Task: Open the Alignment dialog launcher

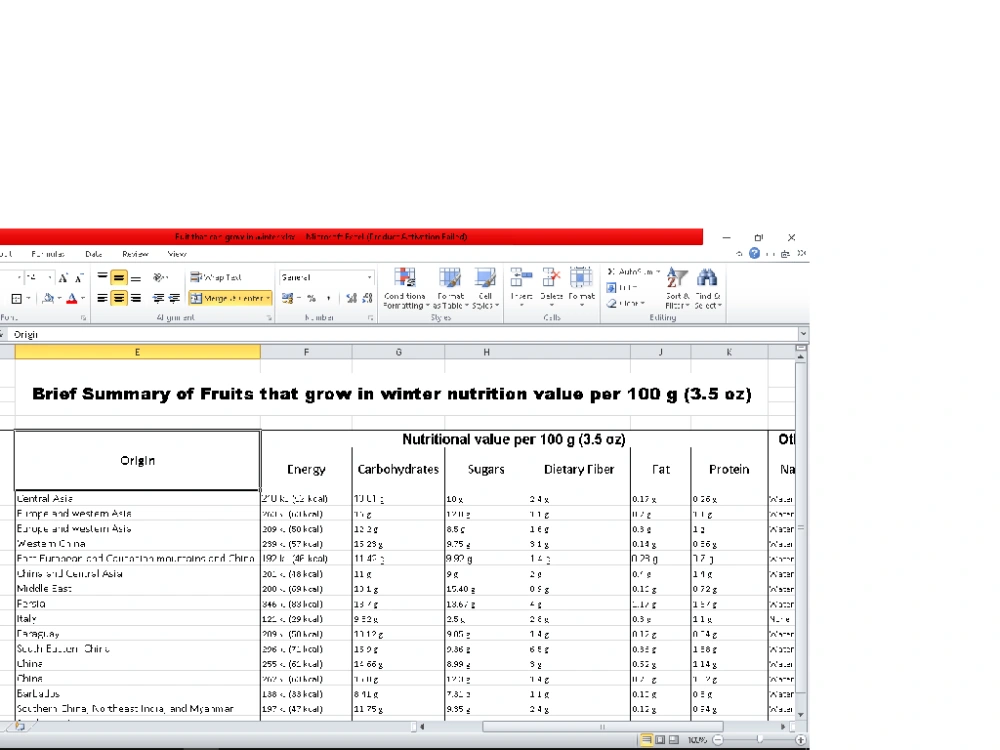Action: 269,318
